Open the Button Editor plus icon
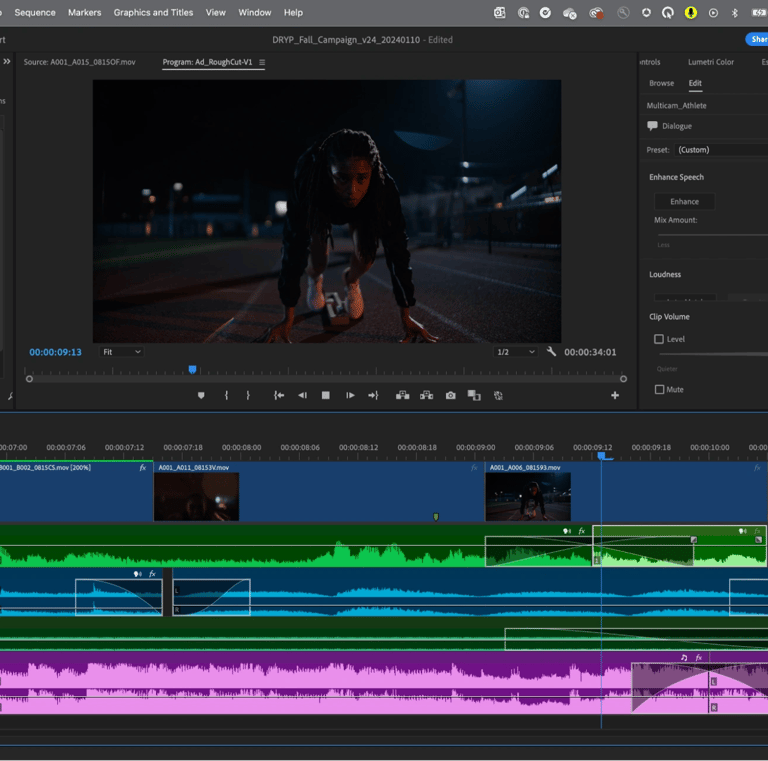The height and width of the screenshot is (761, 768). click(615, 396)
